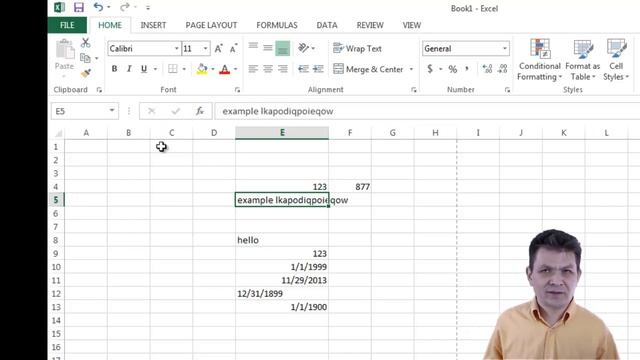Click the Cut scissors icon
640x360 pixels.
coord(85,43)
